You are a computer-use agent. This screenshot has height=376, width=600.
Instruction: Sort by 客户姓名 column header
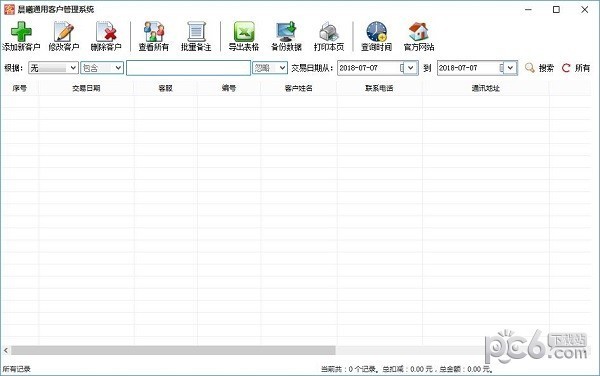(298, 88)
